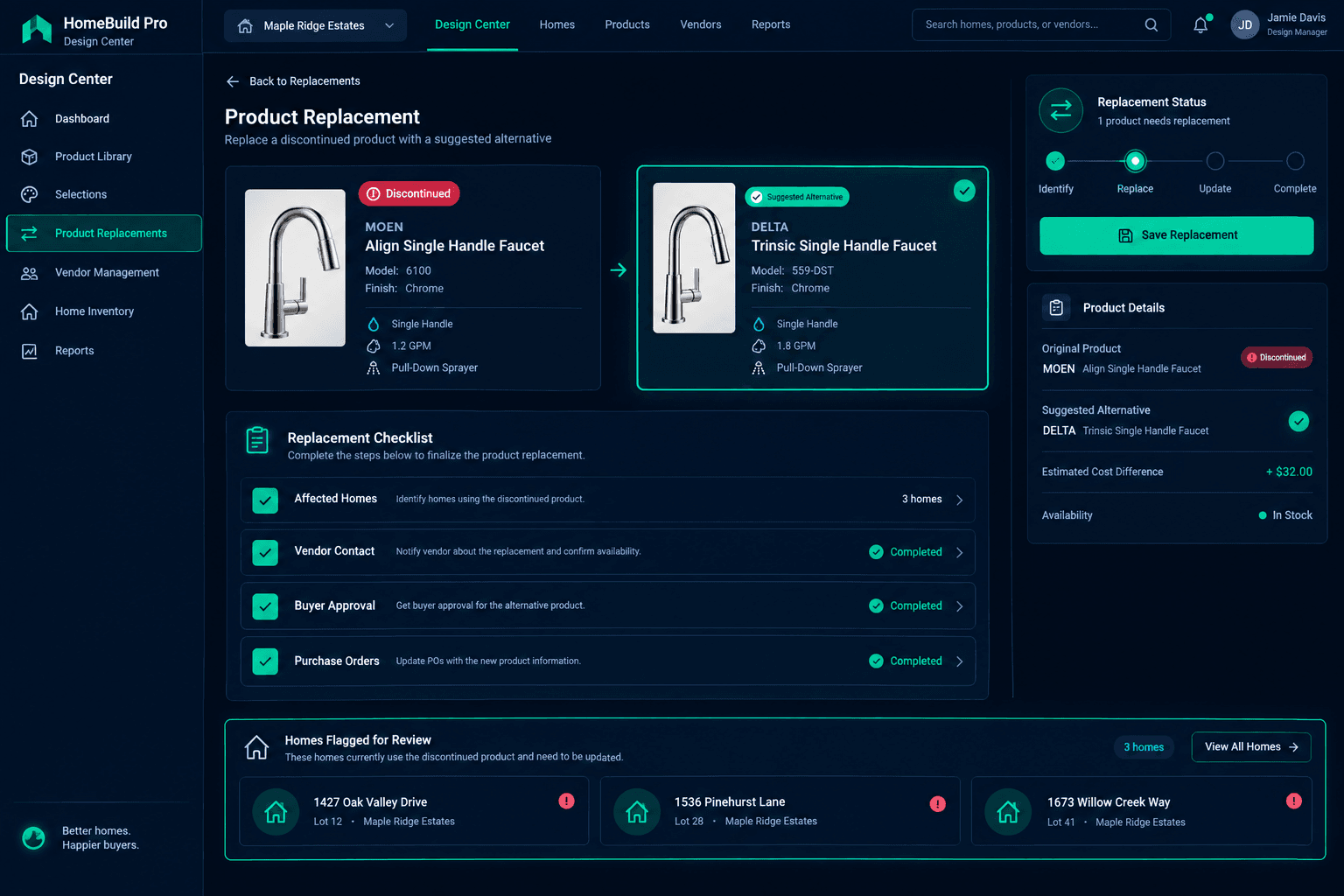Image resolution: width=1344 pixels, height=896 pixels.
Task: Click the back arrow icon
Action: (233, 81)
